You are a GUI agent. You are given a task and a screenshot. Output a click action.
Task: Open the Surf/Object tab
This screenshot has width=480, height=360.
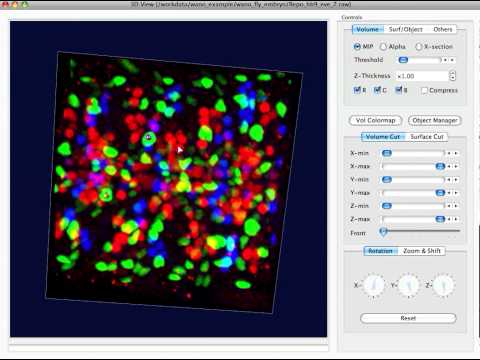pos(405,29)
